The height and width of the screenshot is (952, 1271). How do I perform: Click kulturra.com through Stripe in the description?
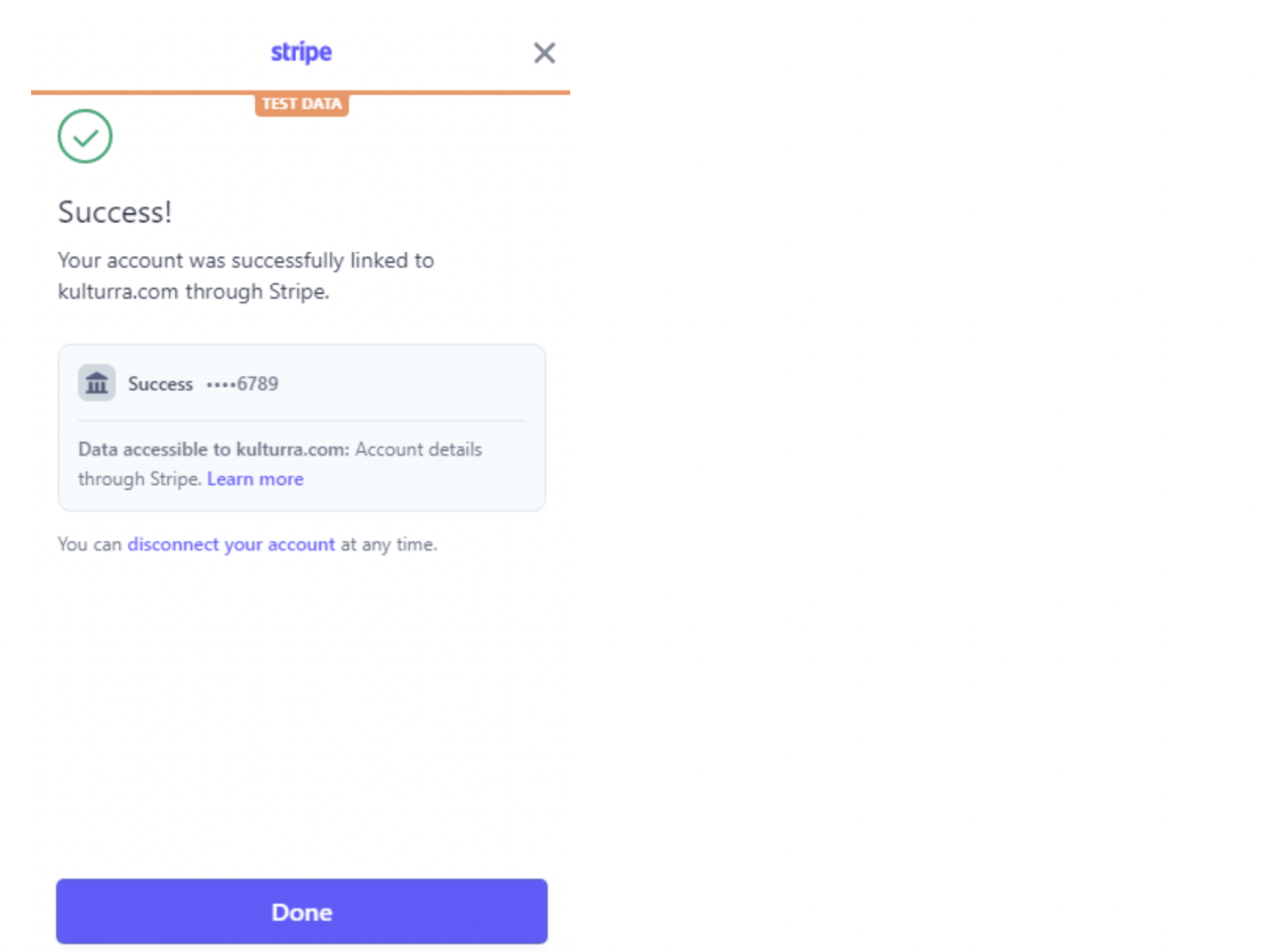193,292
